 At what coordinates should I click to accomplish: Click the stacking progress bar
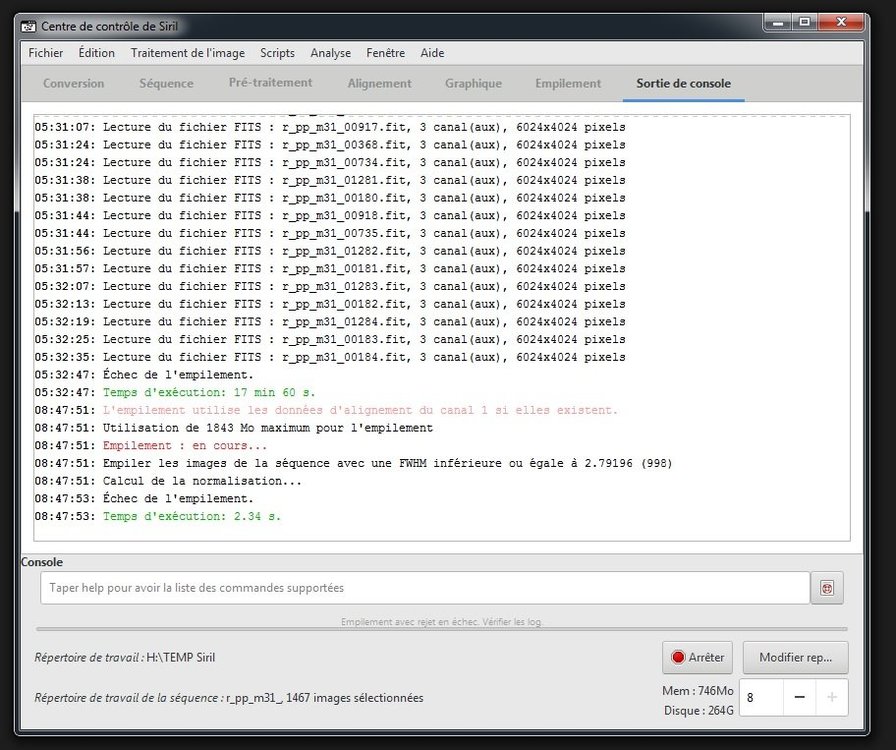pos(441,629)
